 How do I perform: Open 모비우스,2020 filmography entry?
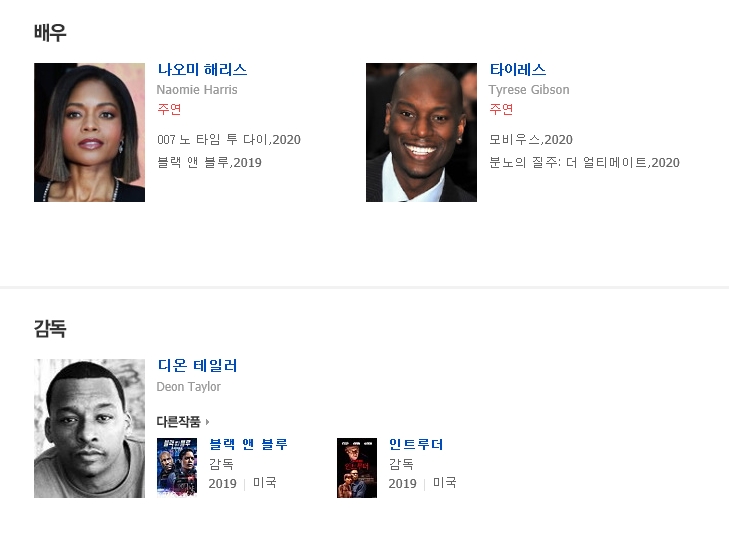point(531,139)
